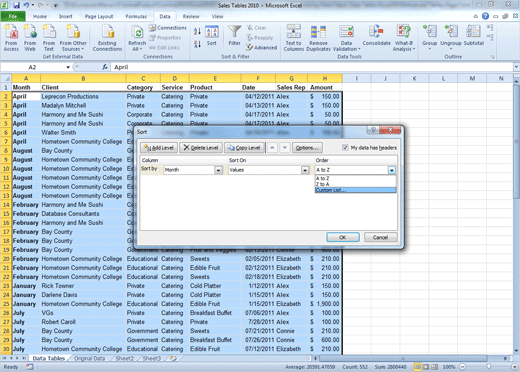
Task: Open the Original Data sheet tab
Action: click(89, 358)
